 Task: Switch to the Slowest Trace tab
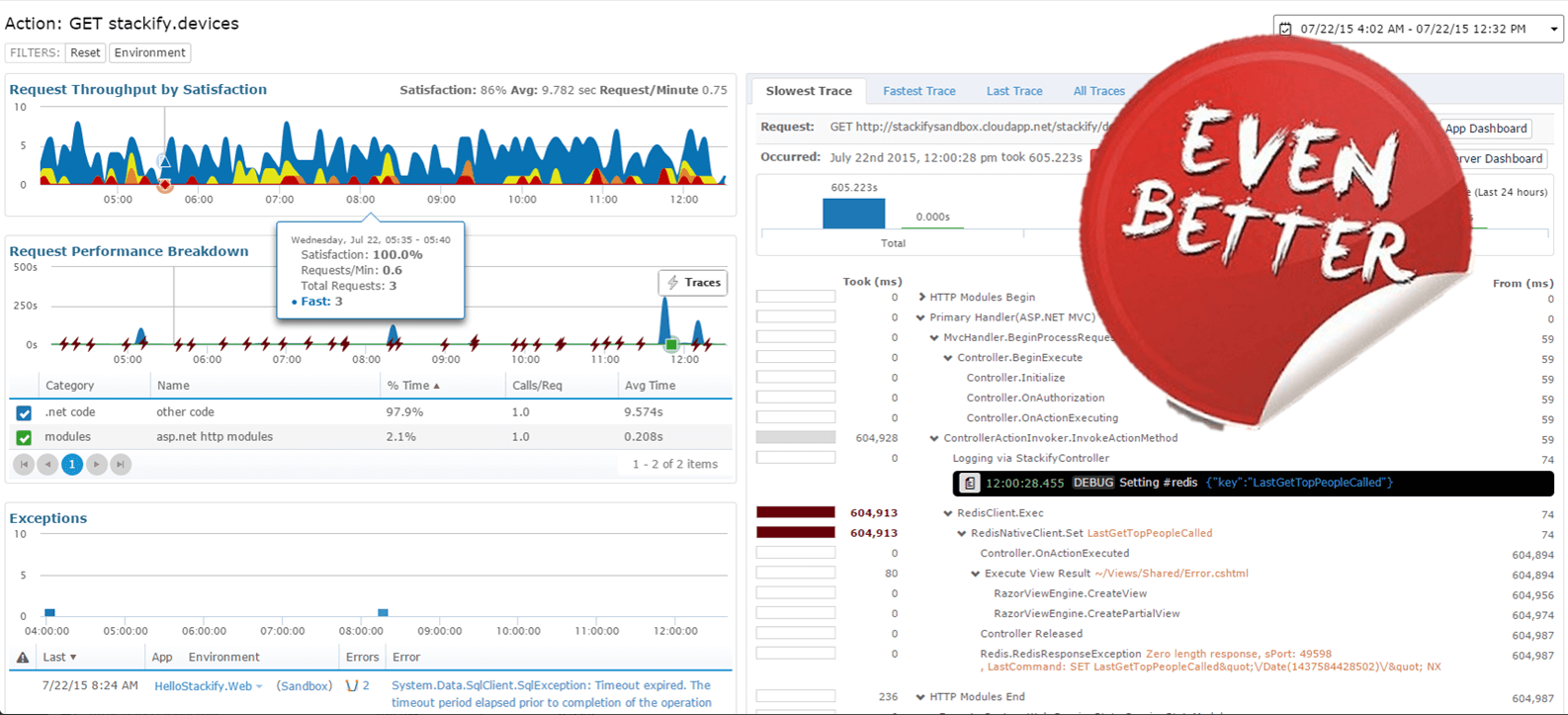coord(809,91)
